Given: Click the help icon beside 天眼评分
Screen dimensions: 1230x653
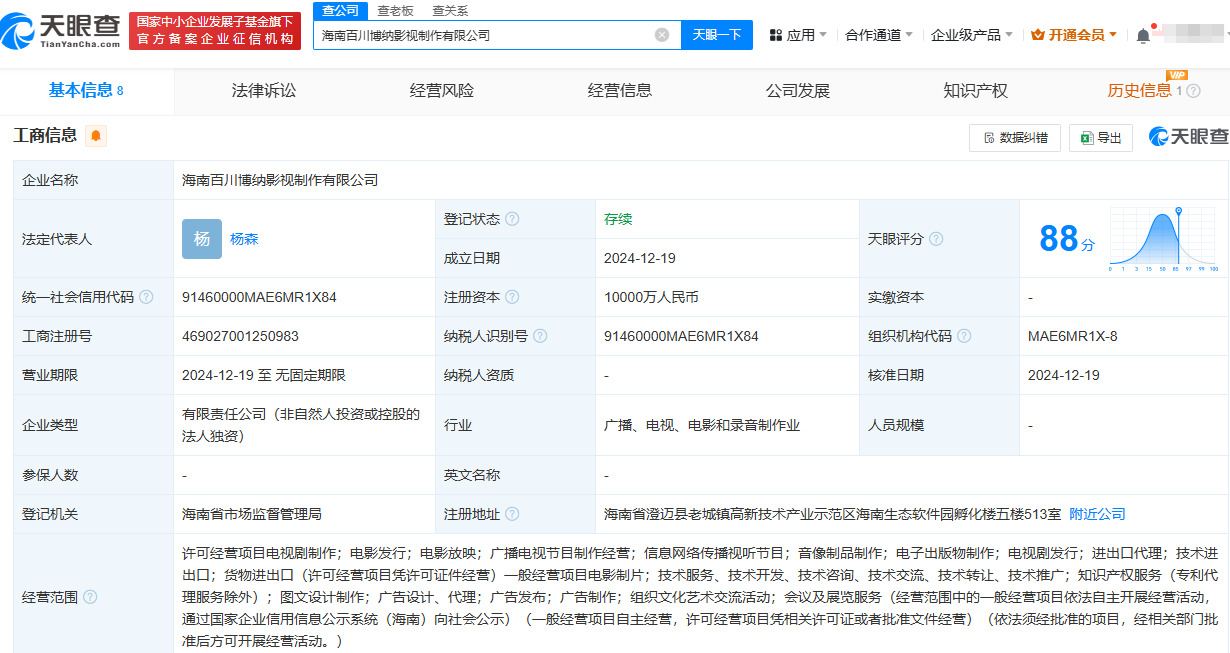Looking at the screenshot, I should (936, 239).
